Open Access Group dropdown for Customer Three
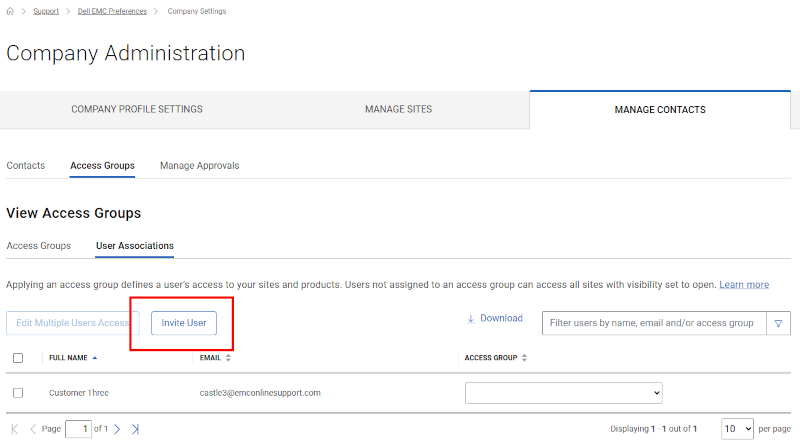This screenshot has width=800, height=446. tap(563, 393)
